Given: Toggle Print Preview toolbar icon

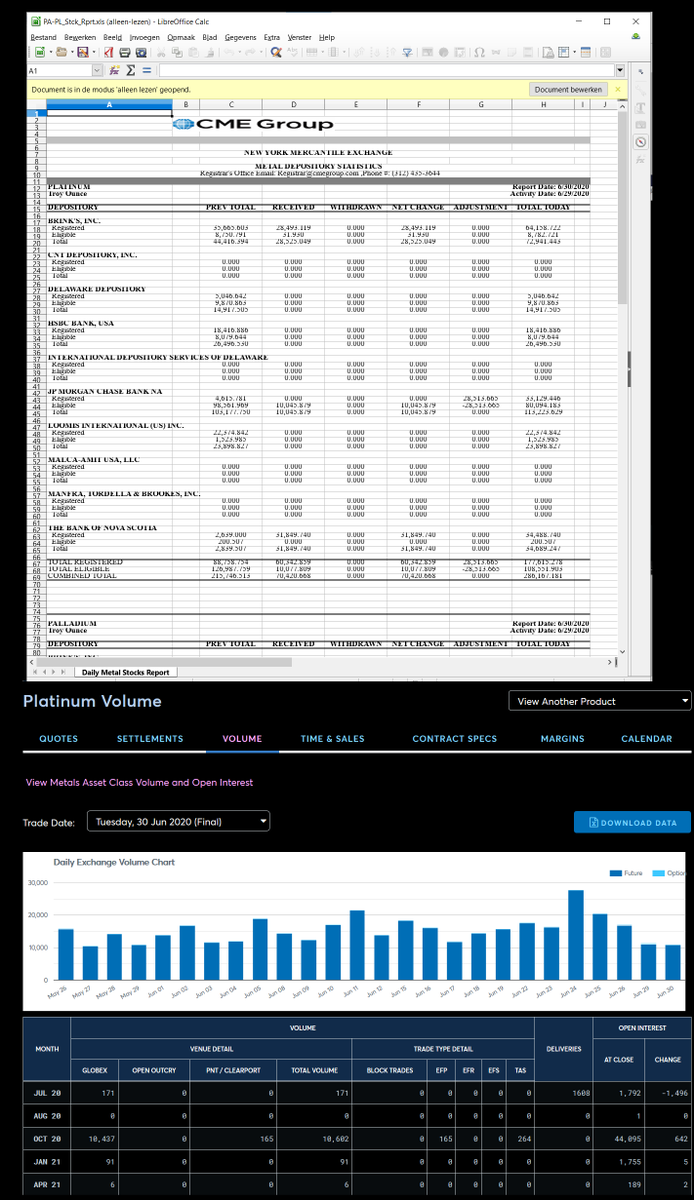Looking at the screenshot, I should [142, 52].
